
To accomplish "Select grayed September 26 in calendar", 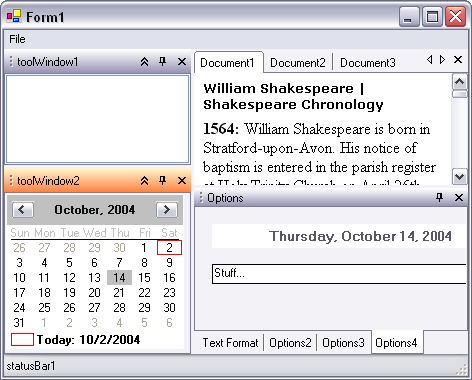I will [x=19, y=248].
